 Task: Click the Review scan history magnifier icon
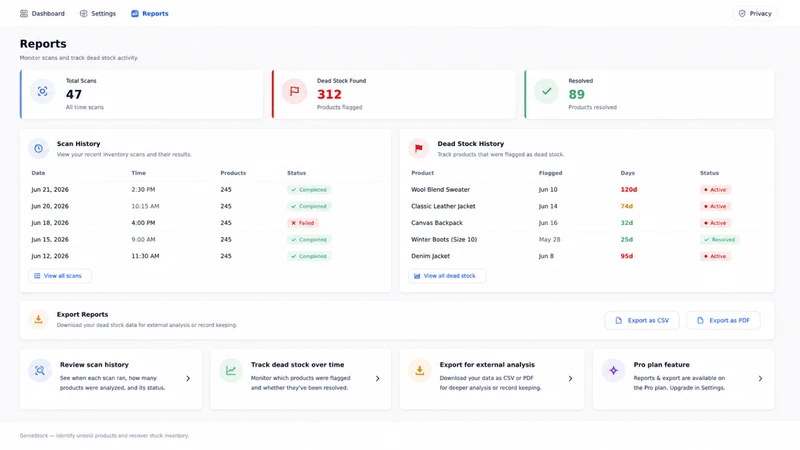tap(40, 371)
